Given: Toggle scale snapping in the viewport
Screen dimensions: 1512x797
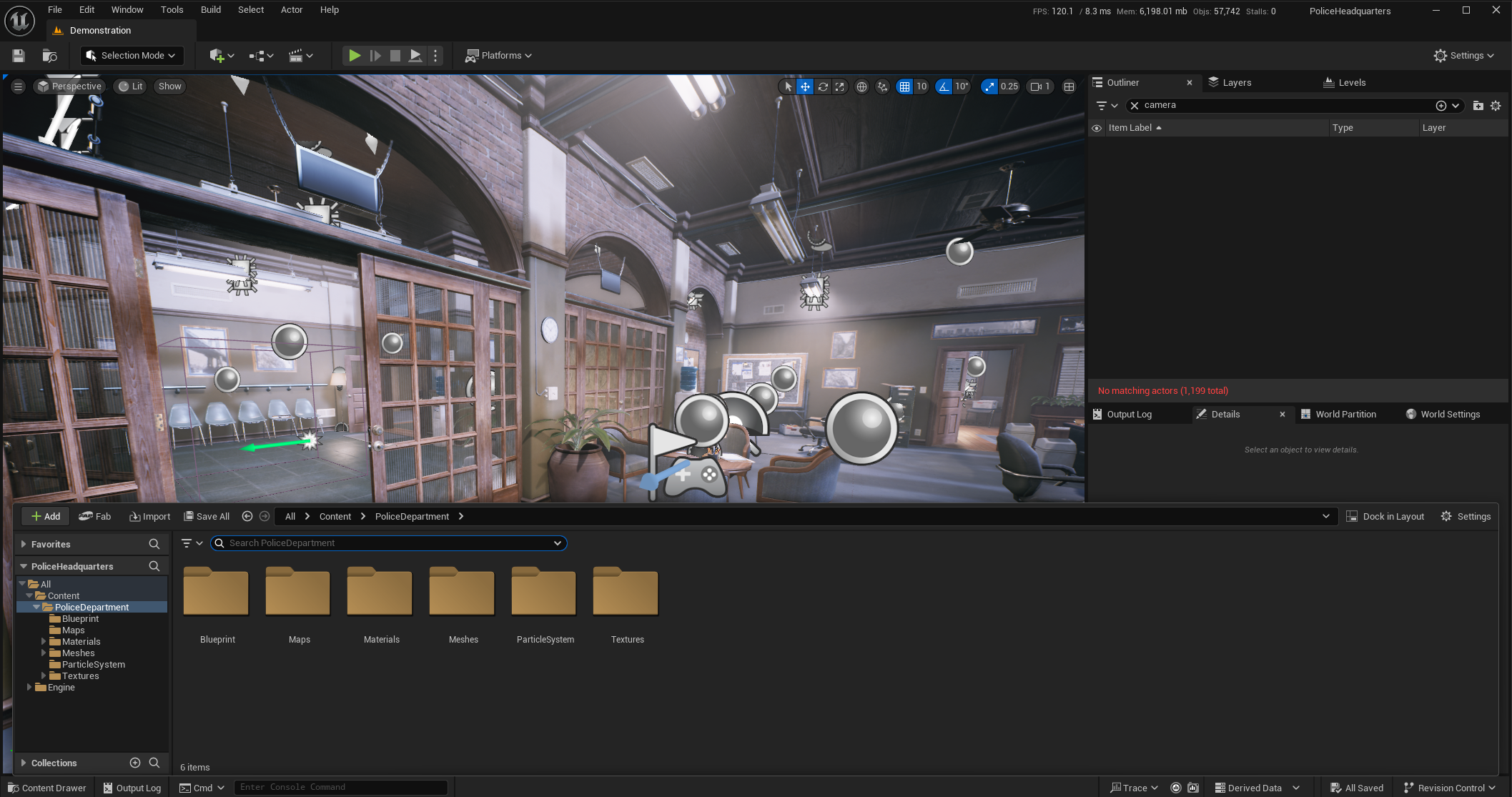Looking at the screenshot, I should tap(989, 86).
